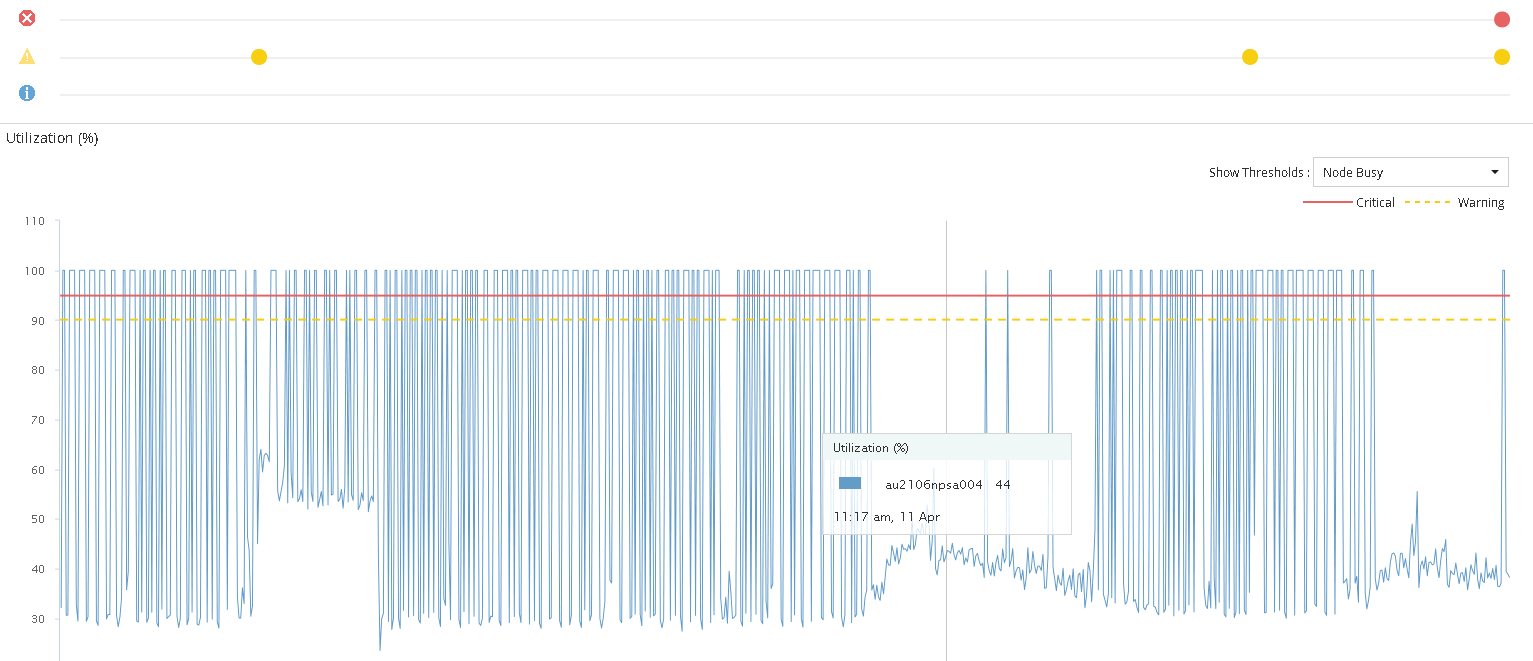Select the earliest yellow warning event dot
Image resolution: width=1533 pixels, height=661 pixels.
[259, 57]
